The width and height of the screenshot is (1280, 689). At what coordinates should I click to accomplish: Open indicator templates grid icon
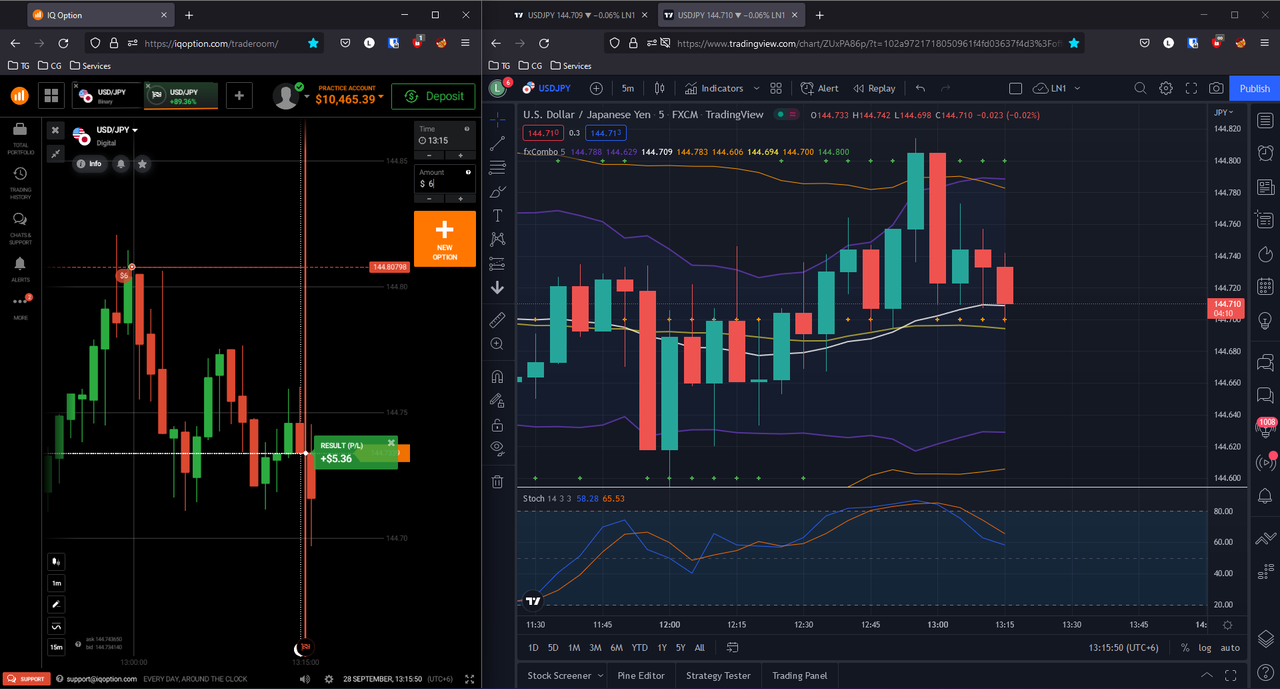[x=776, y=88]
